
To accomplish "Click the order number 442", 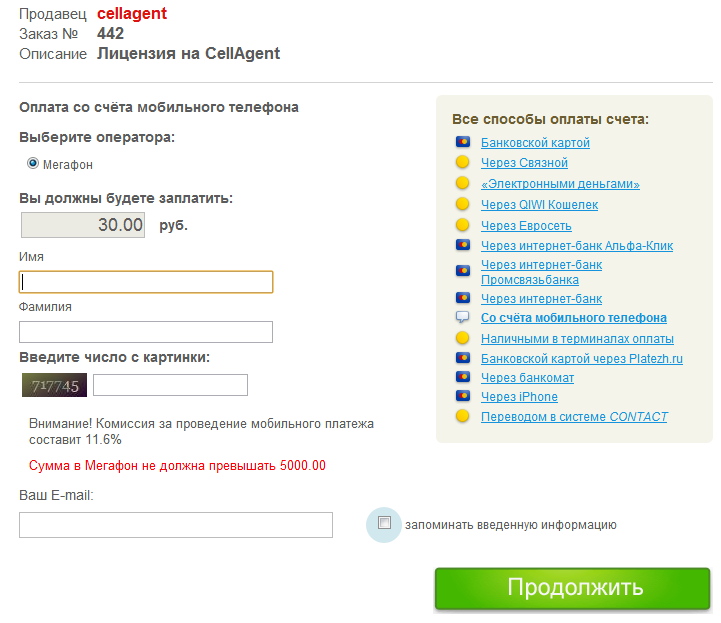I will click(x=110, y=34).
